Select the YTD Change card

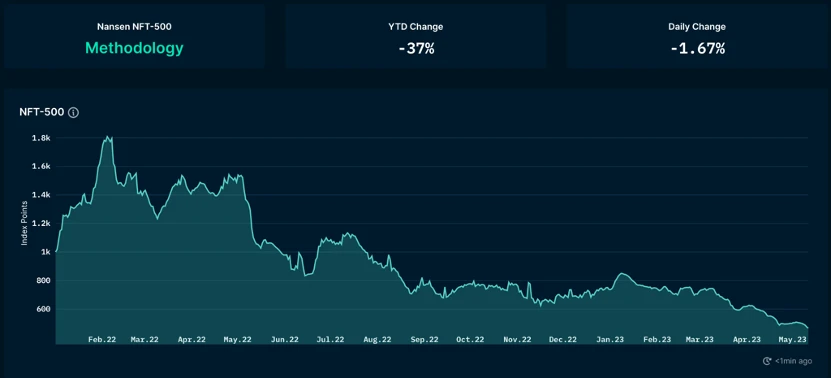pyautogui.click(x=415, y=37)
